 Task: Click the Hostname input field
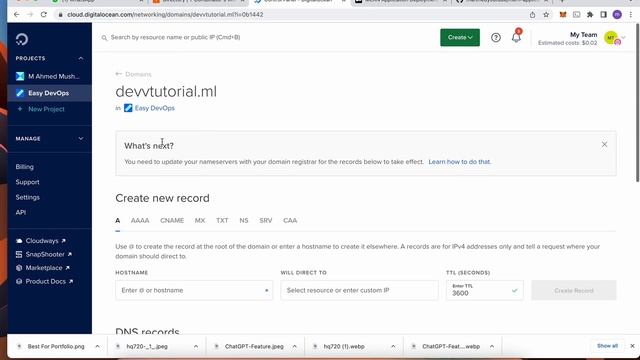[194, 290]
